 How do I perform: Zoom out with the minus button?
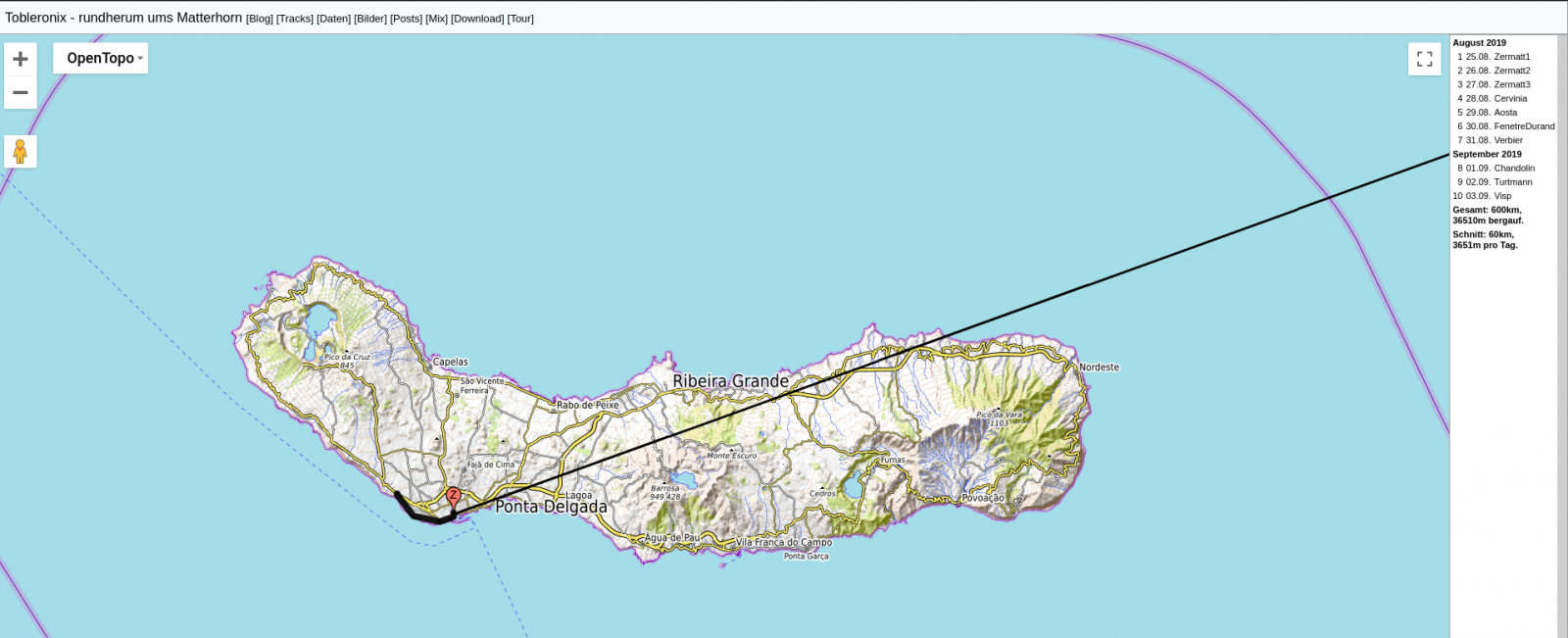[x=21, y=92]
